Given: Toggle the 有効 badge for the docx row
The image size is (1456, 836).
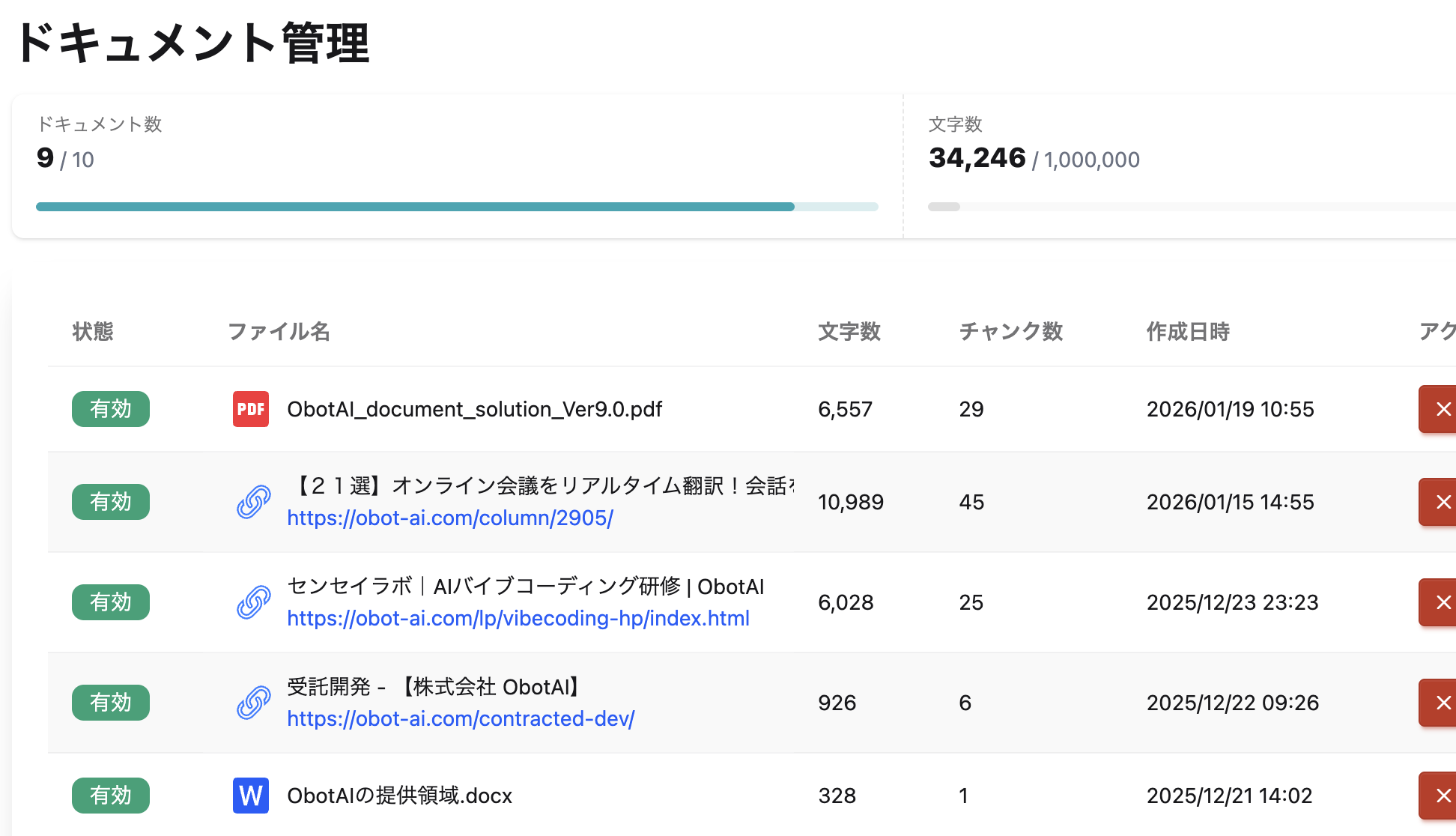Looking at the screenshot, I should 111,796.
